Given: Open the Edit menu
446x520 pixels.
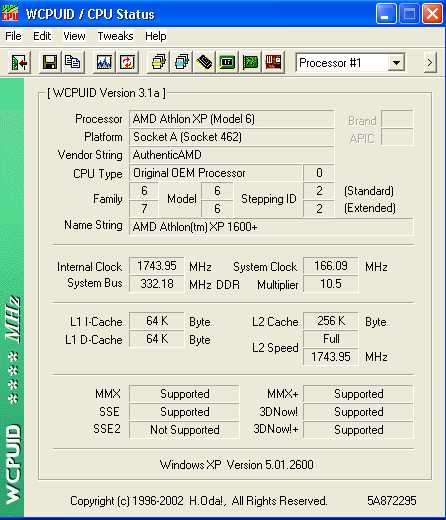Looking at the screenshot, I should click(42, 36).
